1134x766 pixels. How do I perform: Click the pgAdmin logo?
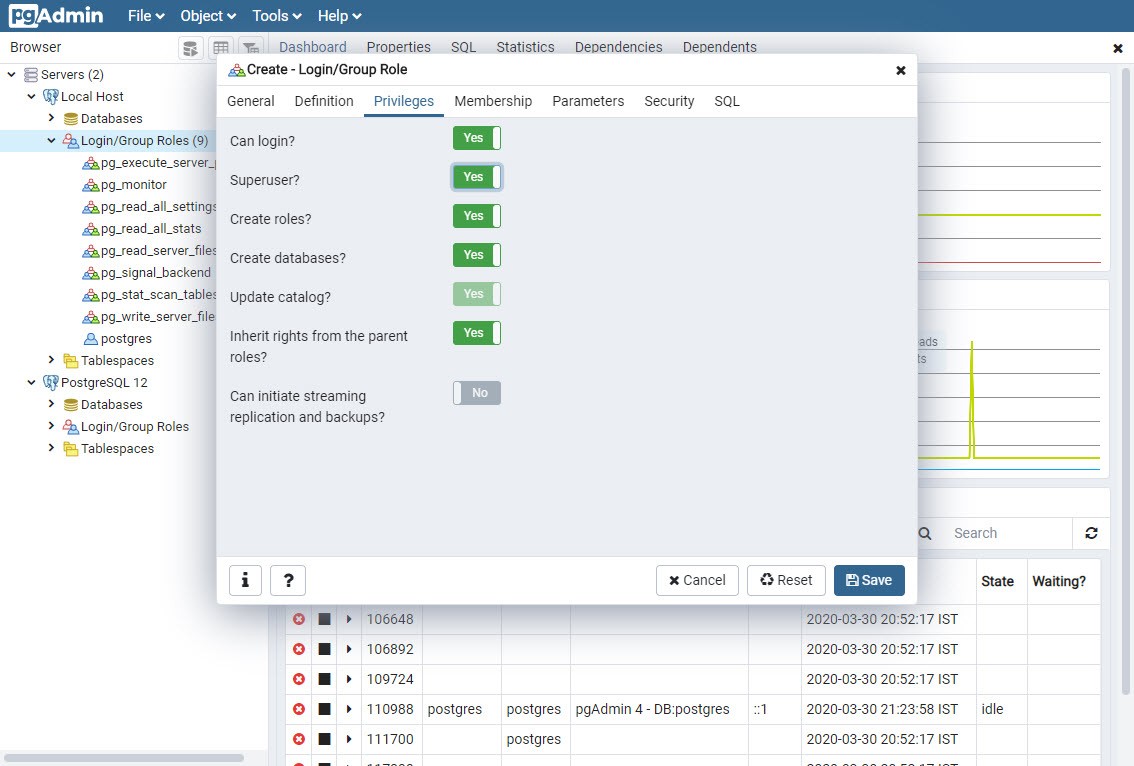point(56,15)
